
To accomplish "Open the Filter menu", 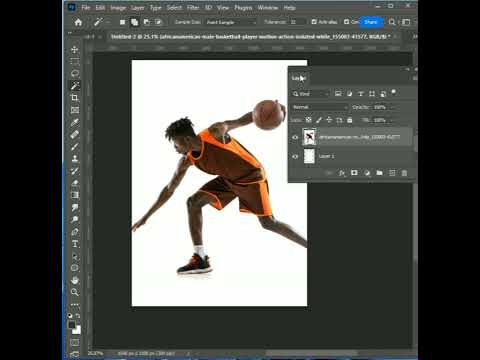I will [193, 7].
